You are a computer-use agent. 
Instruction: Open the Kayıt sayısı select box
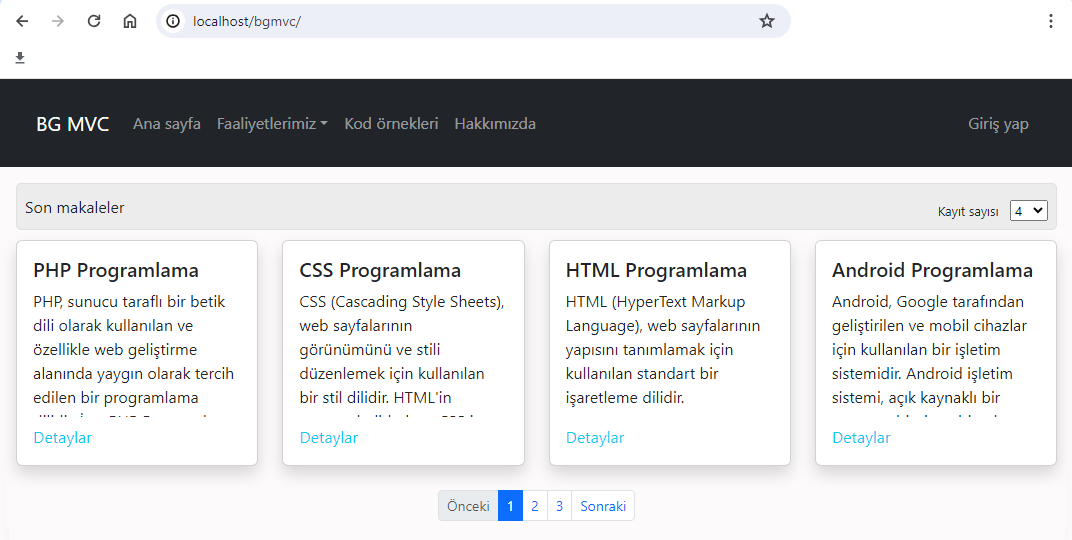point(1028,210)
